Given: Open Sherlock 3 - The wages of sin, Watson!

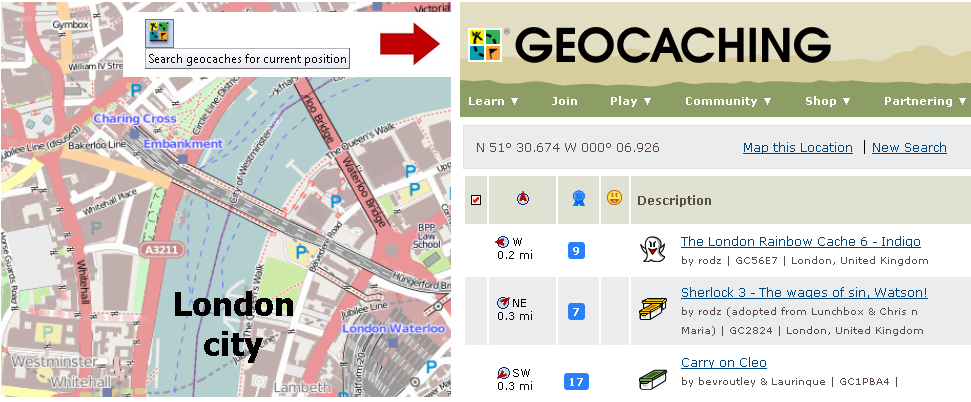Looking at the screenshot, I should coord(804,292).
